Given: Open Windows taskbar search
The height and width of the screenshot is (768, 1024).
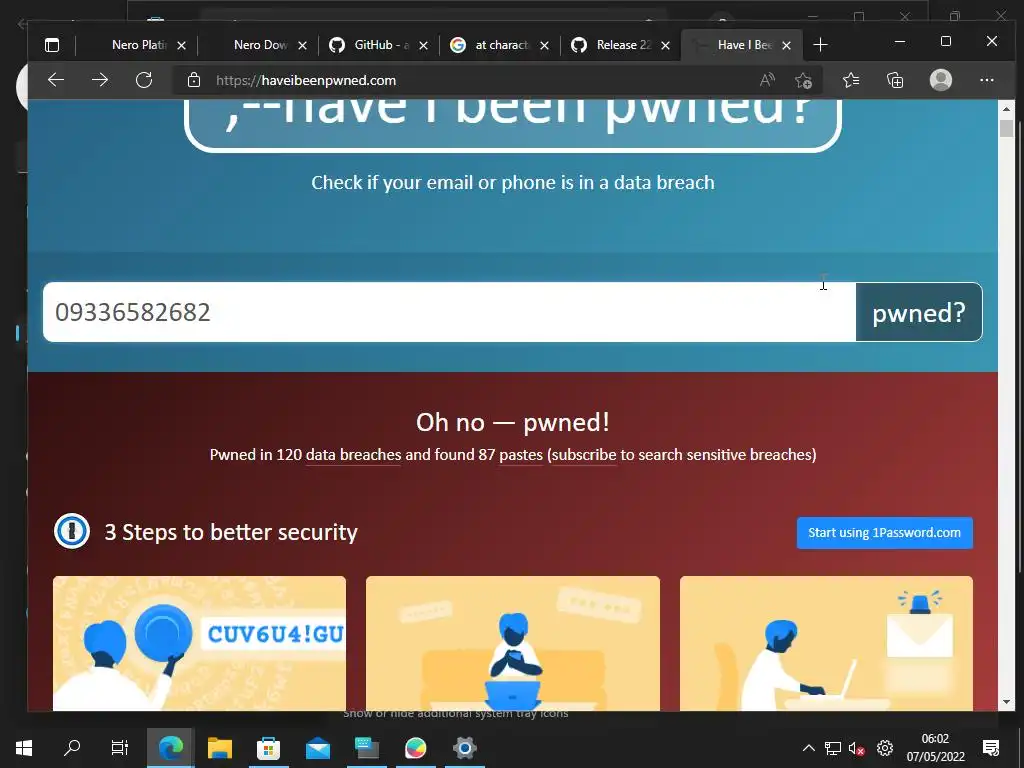Looking at the screenshot, I should click(x=72, y=748).
